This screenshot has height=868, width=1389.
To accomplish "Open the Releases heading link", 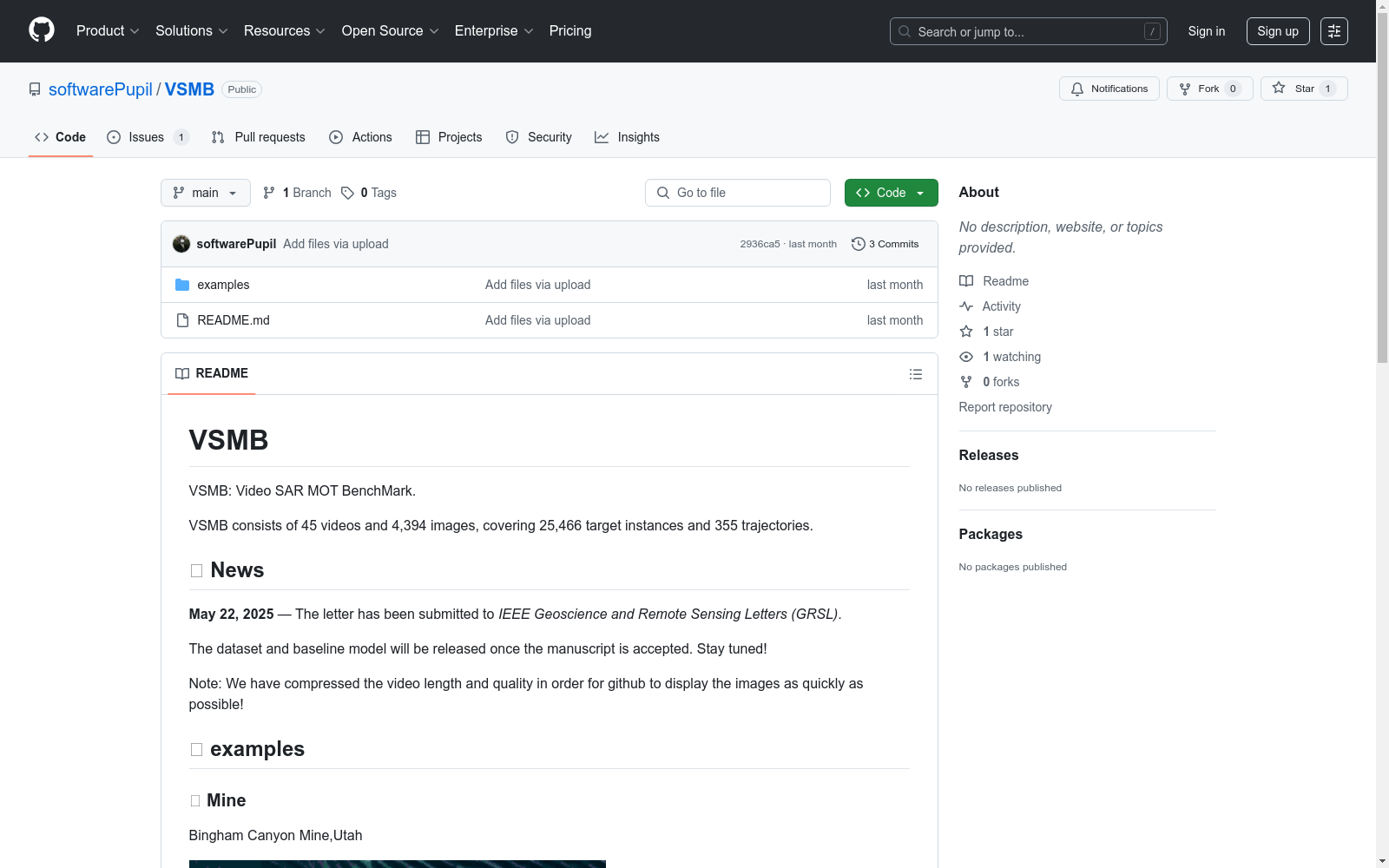I will pos(989,455).
